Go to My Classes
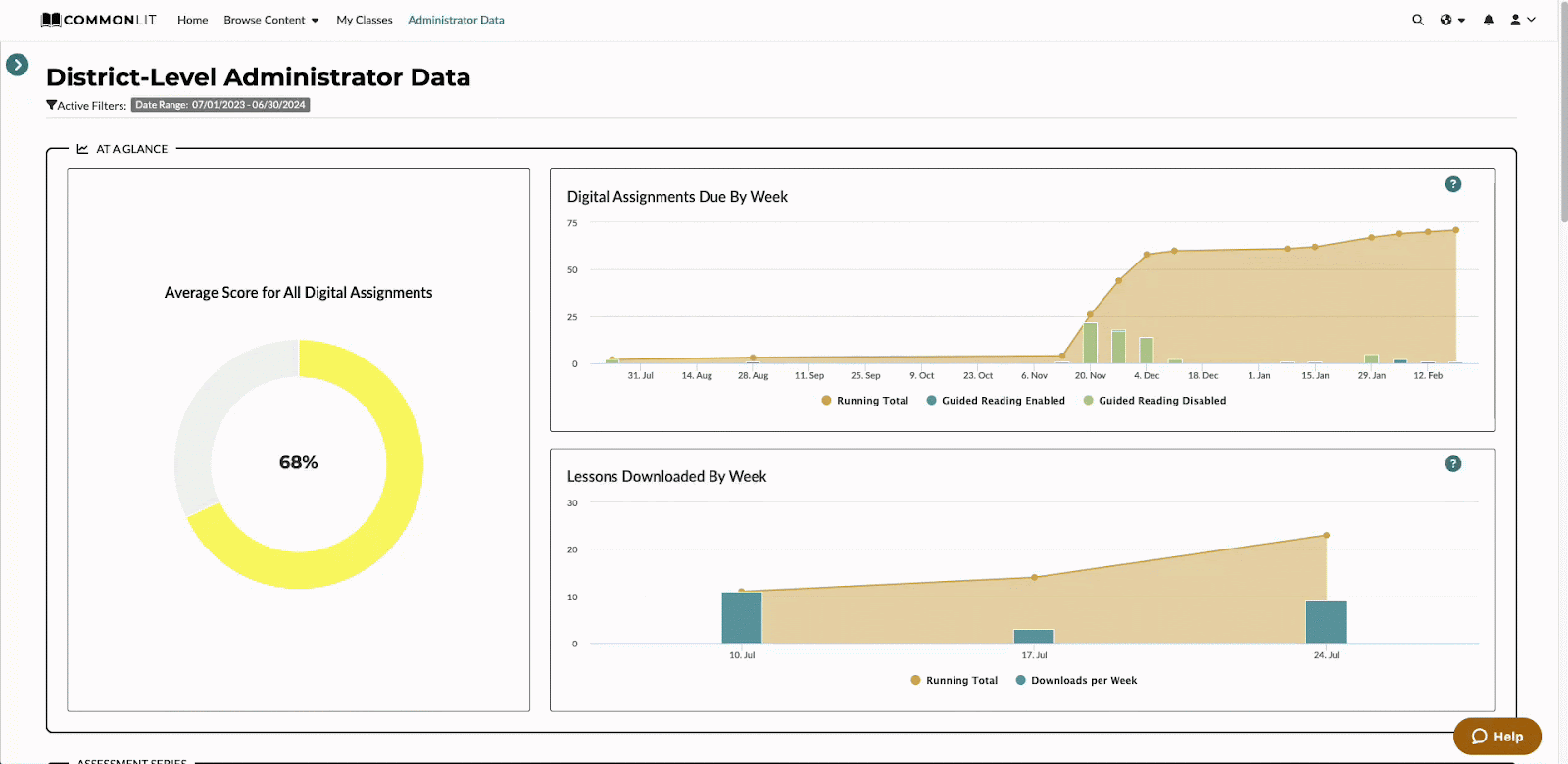 tap(365, 20)
